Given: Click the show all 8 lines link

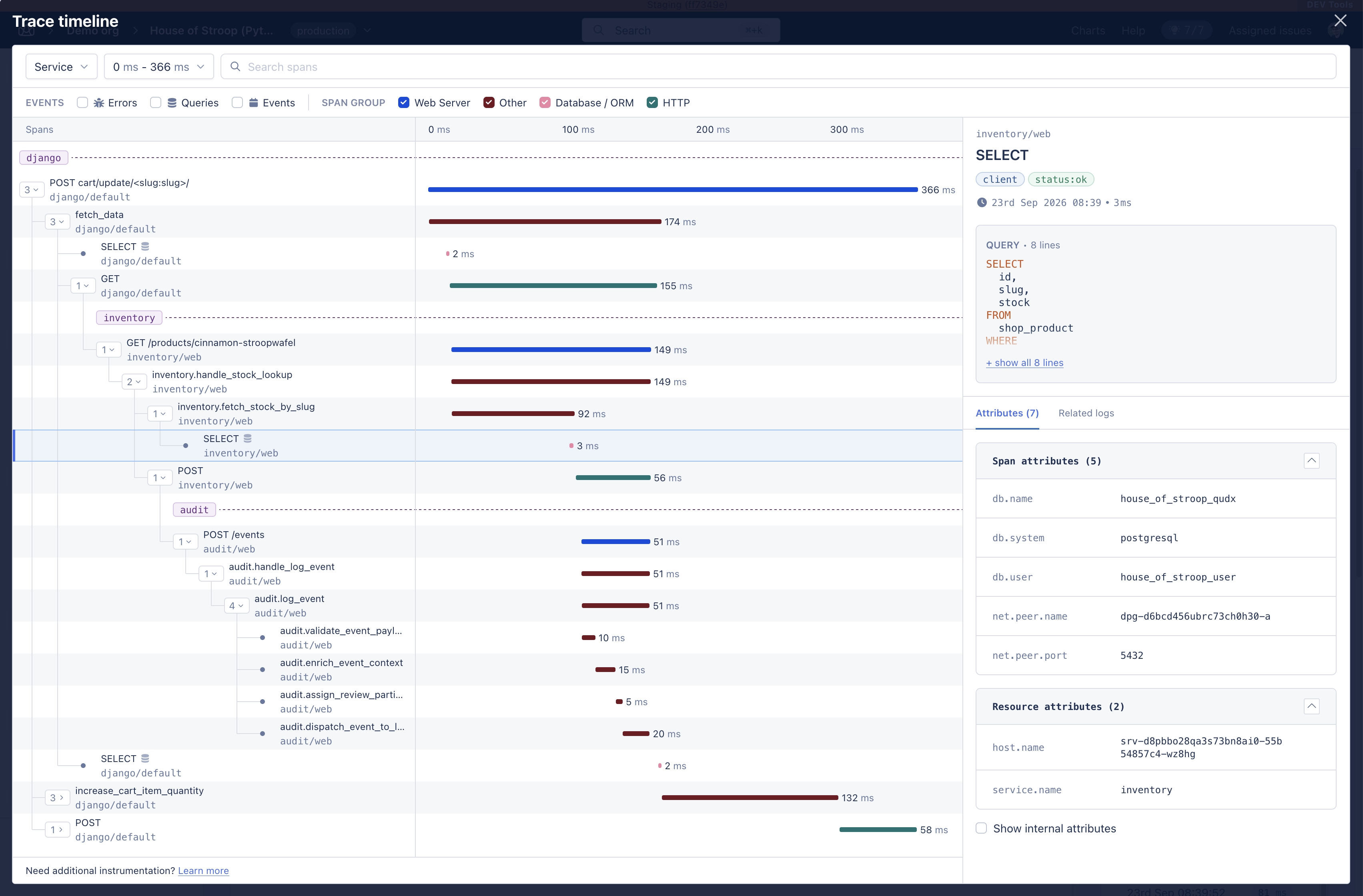Looking at the screenshot, I should click(x=1024, y=362).
